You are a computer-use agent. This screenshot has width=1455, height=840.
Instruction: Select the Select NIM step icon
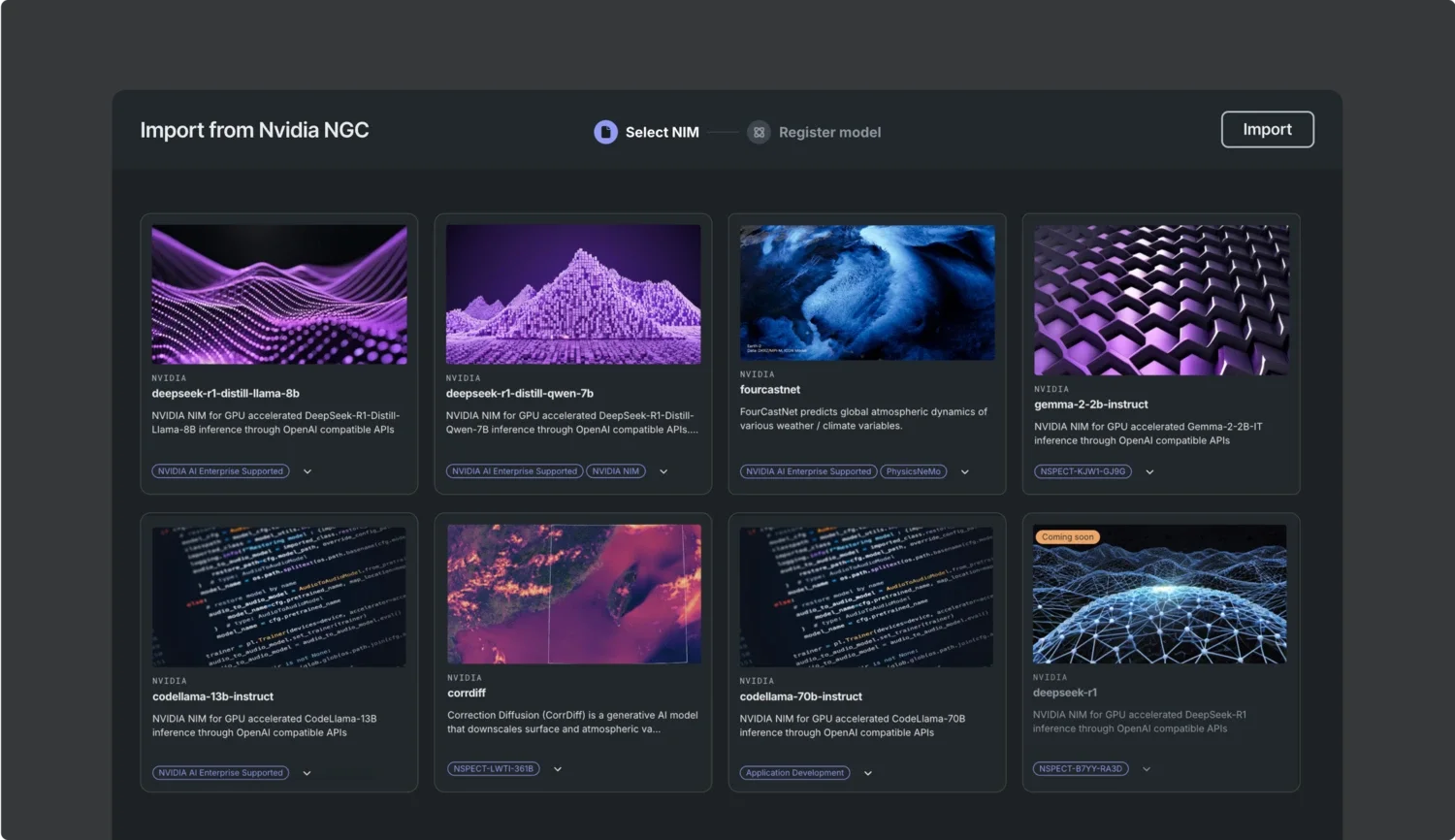pos(605,132)
